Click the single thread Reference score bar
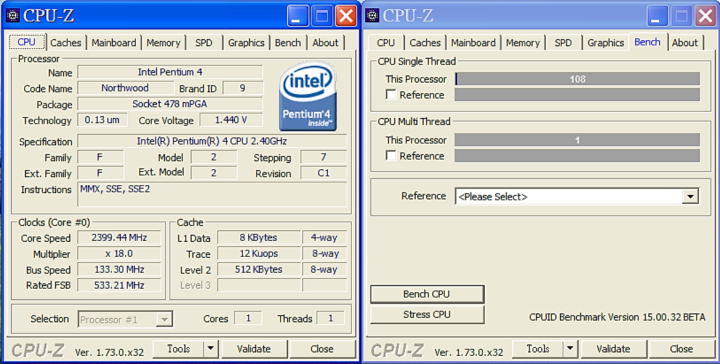The height and width of the screenshot is (364, 720). (577, 95)
